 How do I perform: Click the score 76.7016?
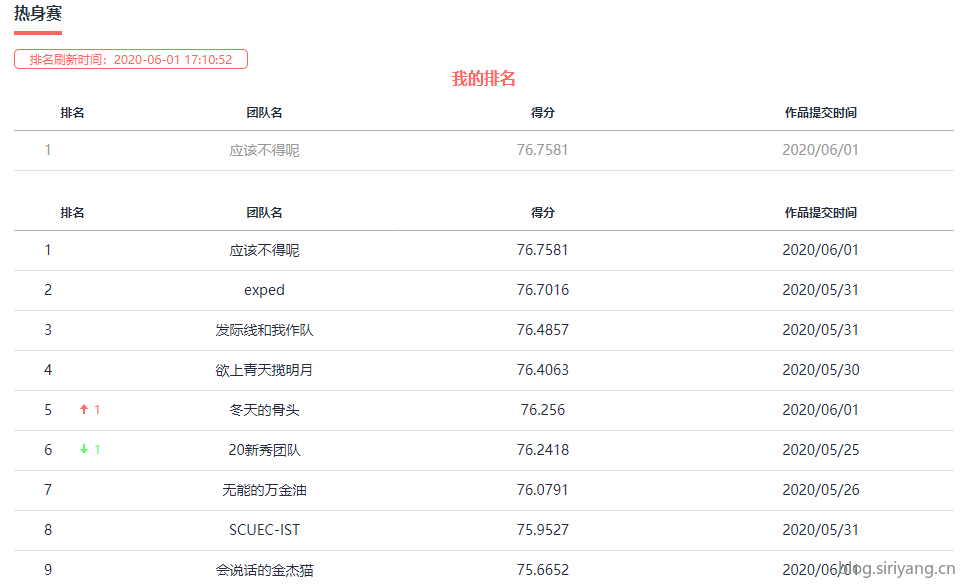click(x=542, y=290)
